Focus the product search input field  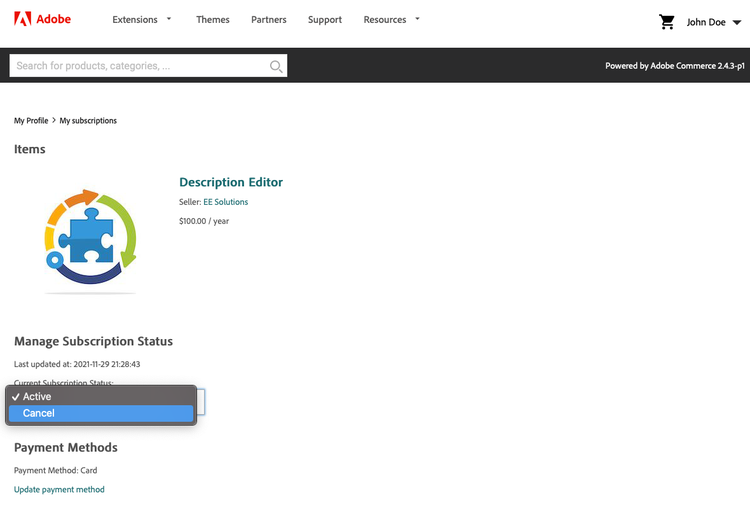tap(138, 66)
